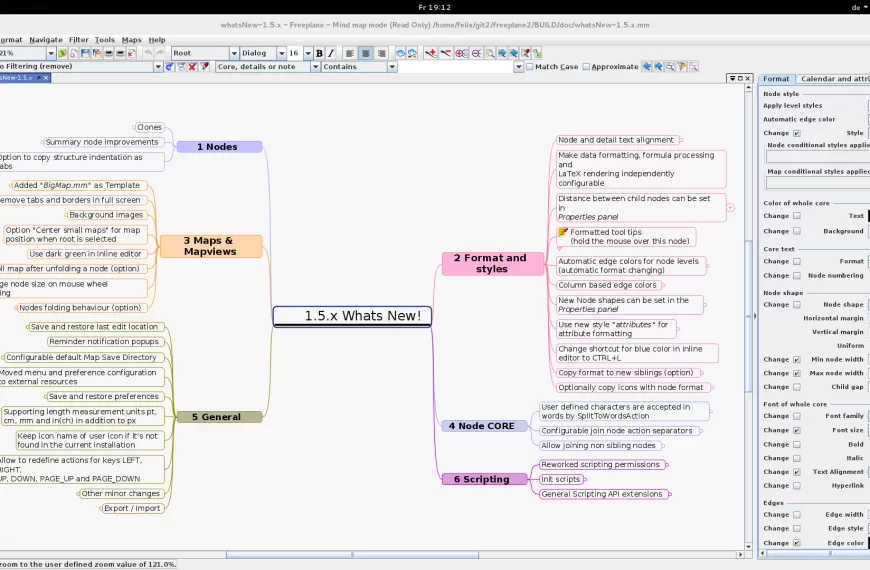The image size is (870, 570).
Task: Align node text left
Action: [350, 53]
